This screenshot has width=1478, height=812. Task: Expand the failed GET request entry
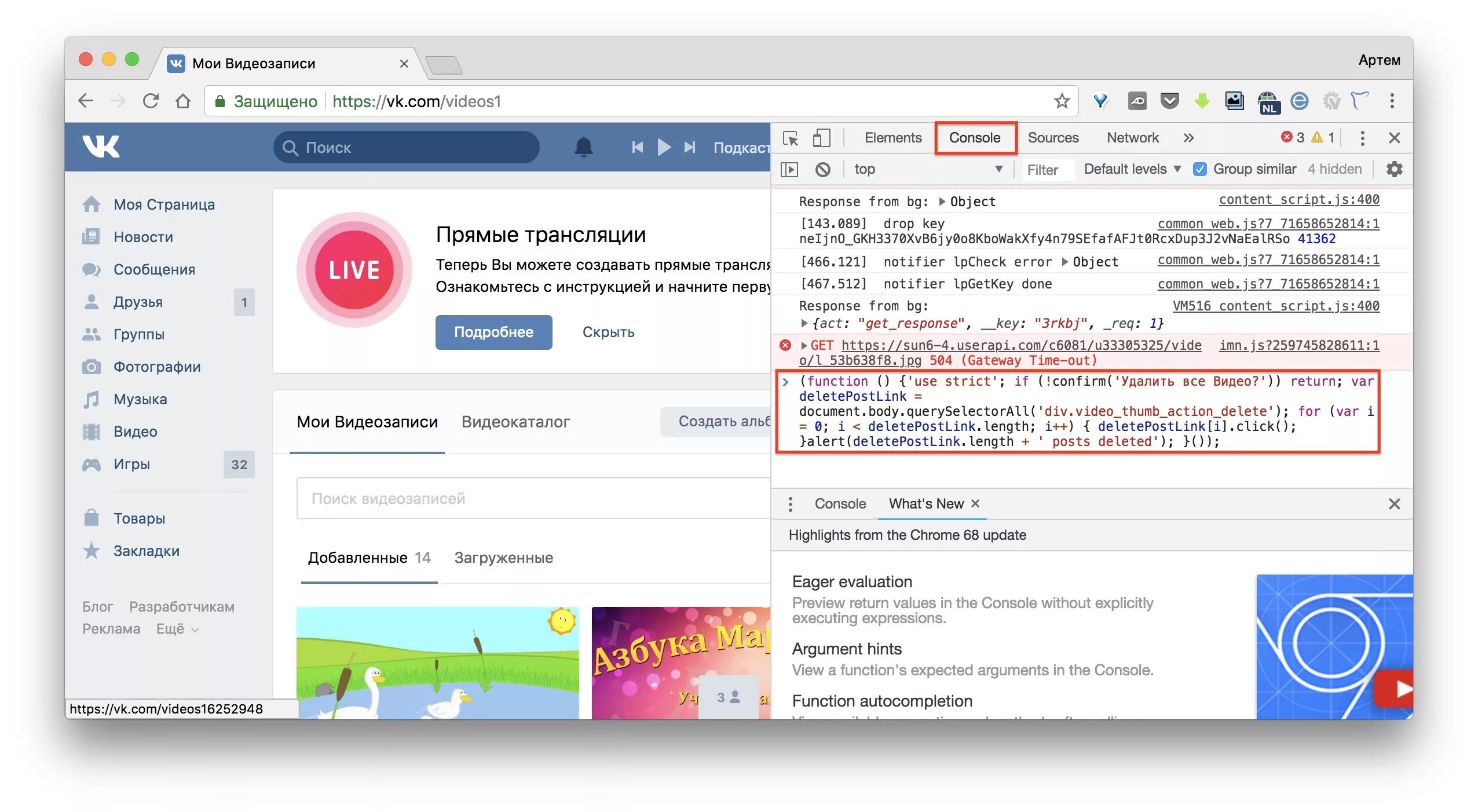pyautogui.click(x=804, y=345)
